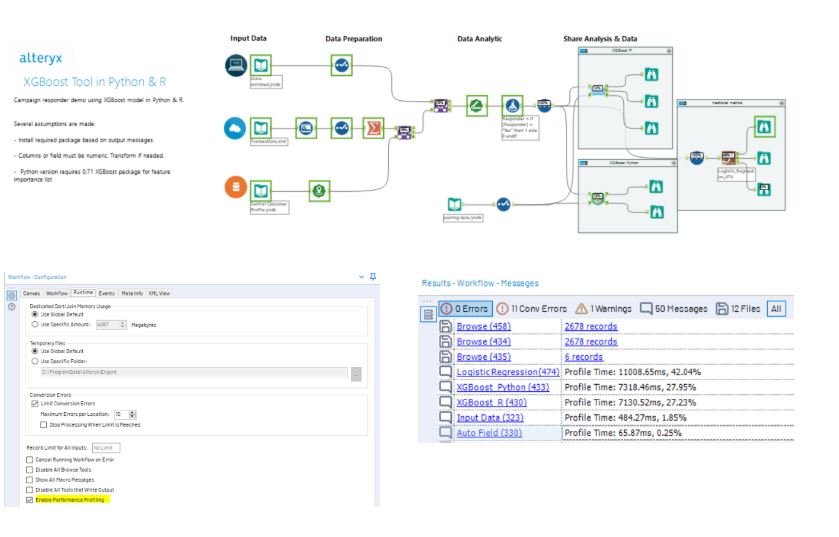Switch to the Canvas tab
The image size is (839, 537).
(31, 293)
